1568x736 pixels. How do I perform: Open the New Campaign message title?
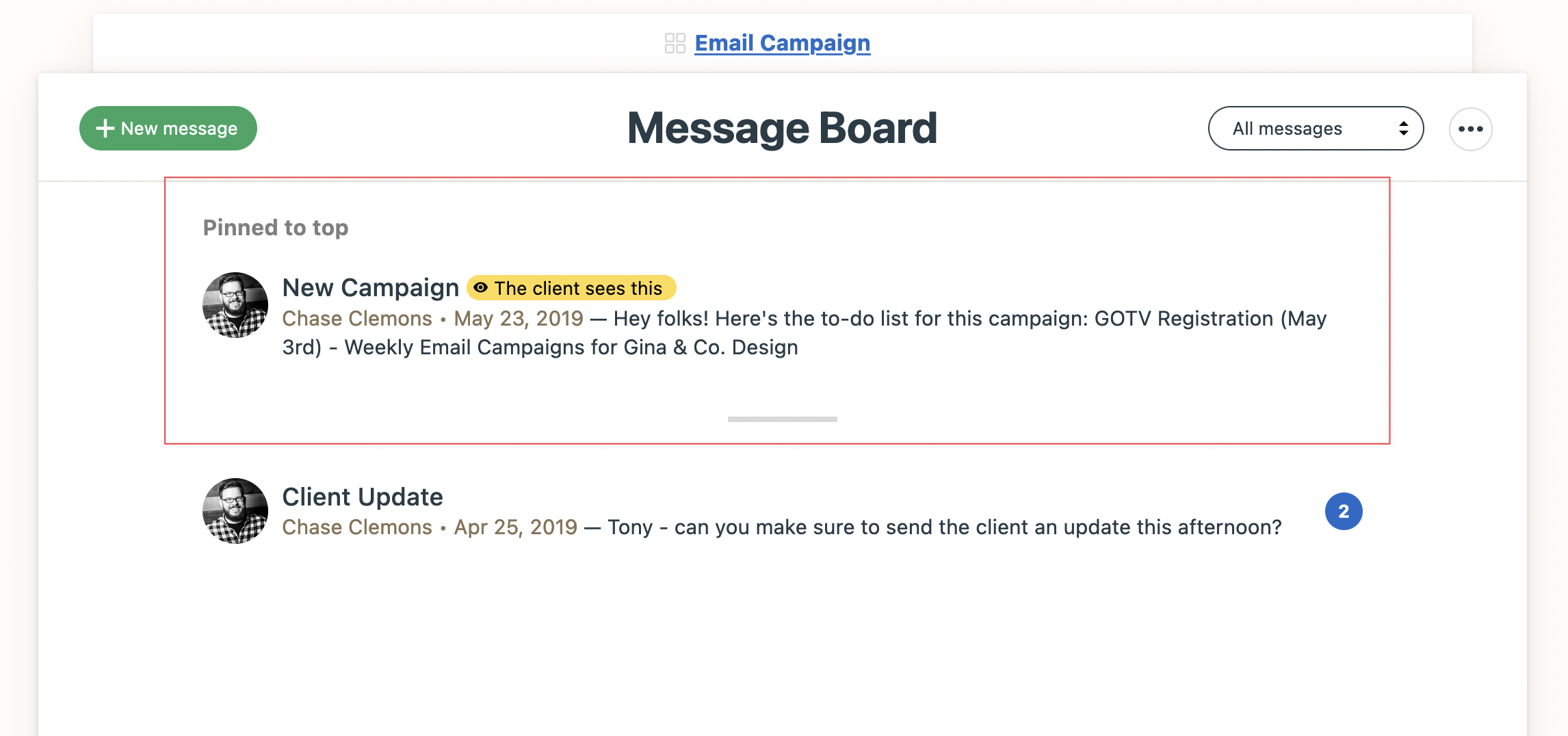pyautogui.click(x=370, y=288)
